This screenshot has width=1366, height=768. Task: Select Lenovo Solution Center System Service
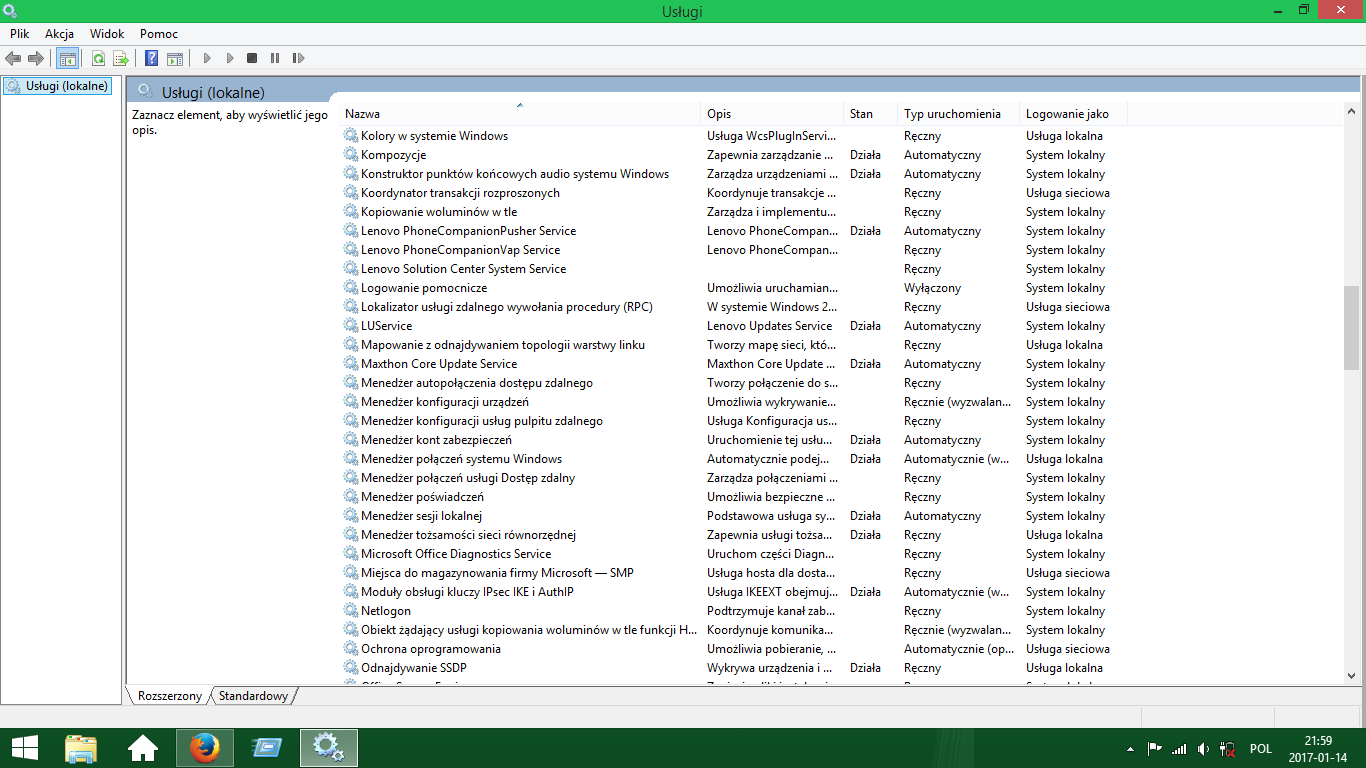tap(463, 269)
